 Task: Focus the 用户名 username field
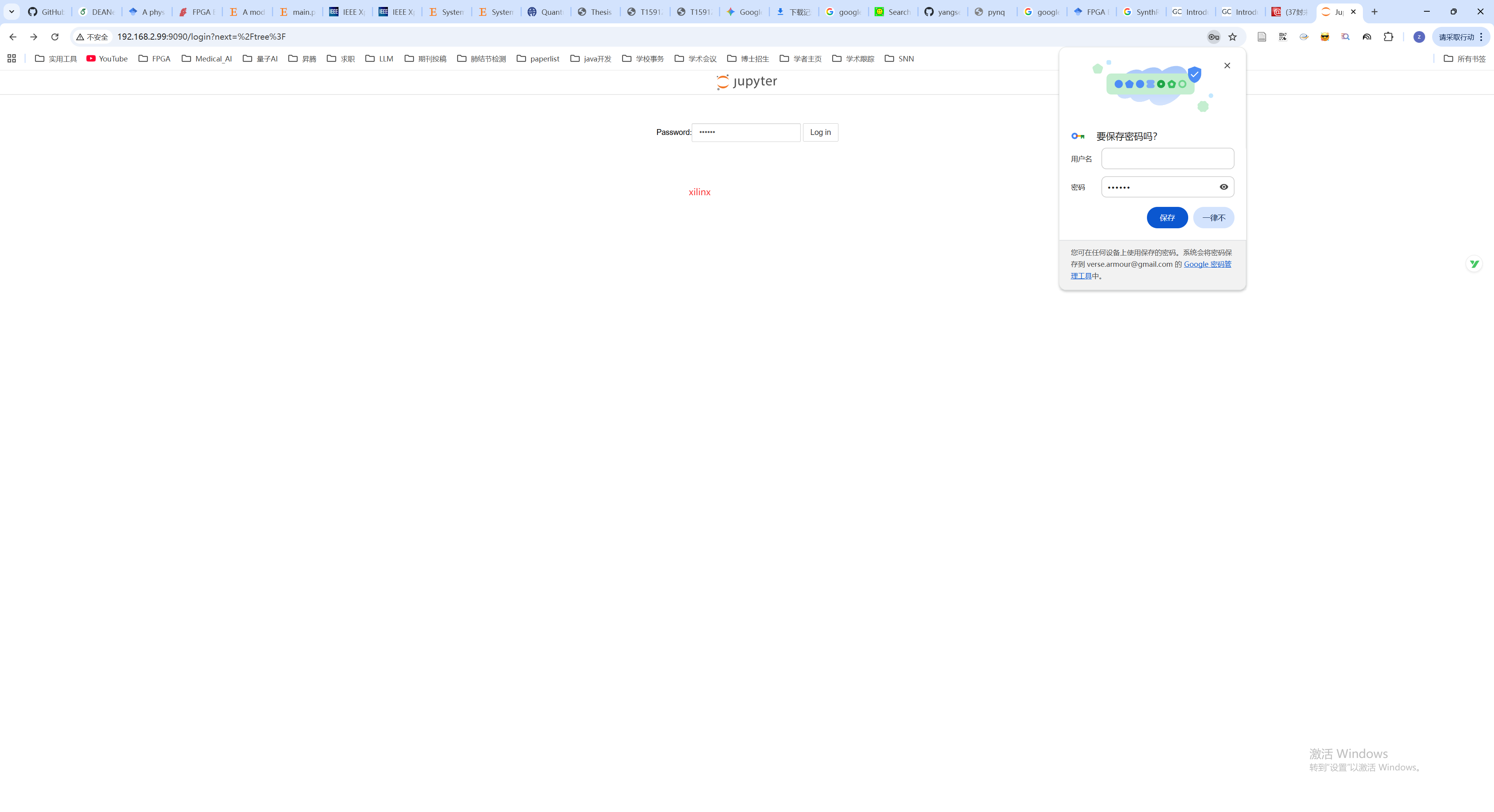tap(1167, 159)
